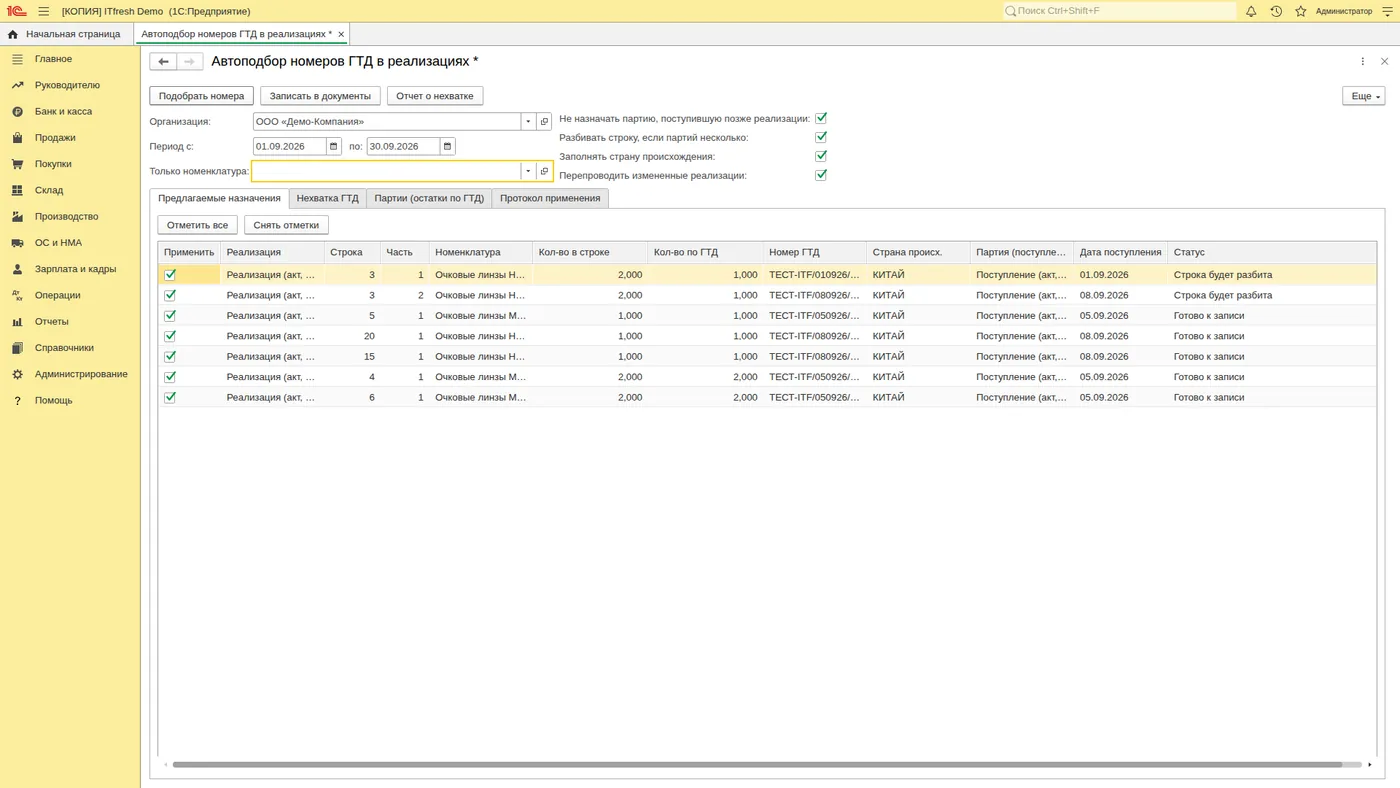The width and height of the screenshot is (1400, 788).
Task: Expand the Организация dropdown list
Action: (x=528, y=122)
